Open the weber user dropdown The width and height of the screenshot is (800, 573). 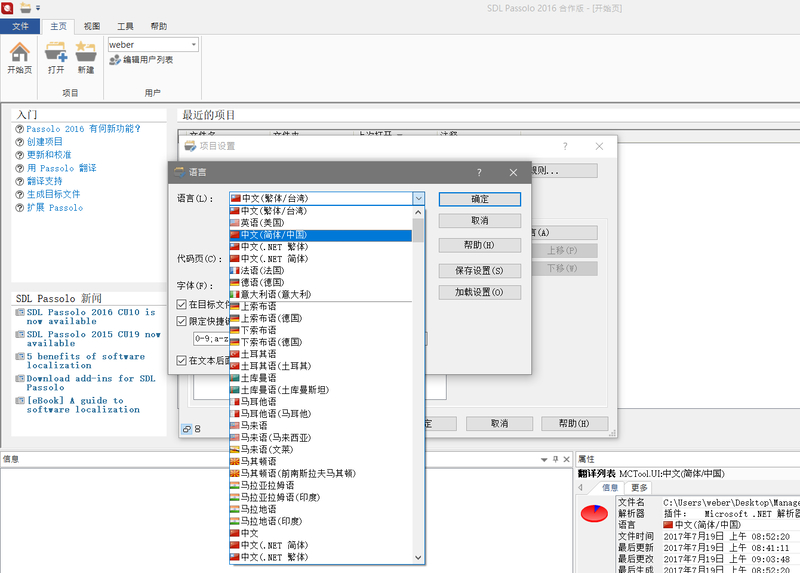193,44
